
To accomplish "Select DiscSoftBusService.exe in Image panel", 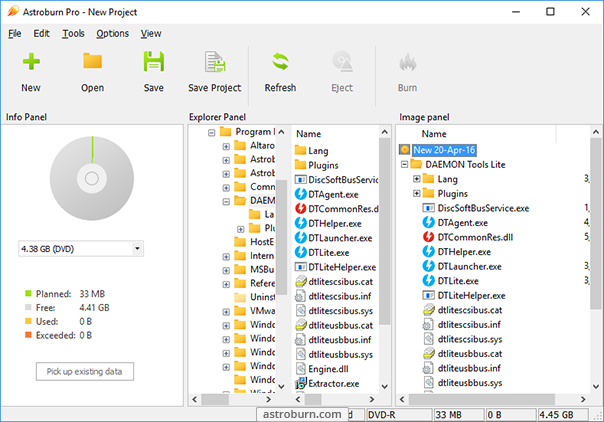I will pos(483,208).
